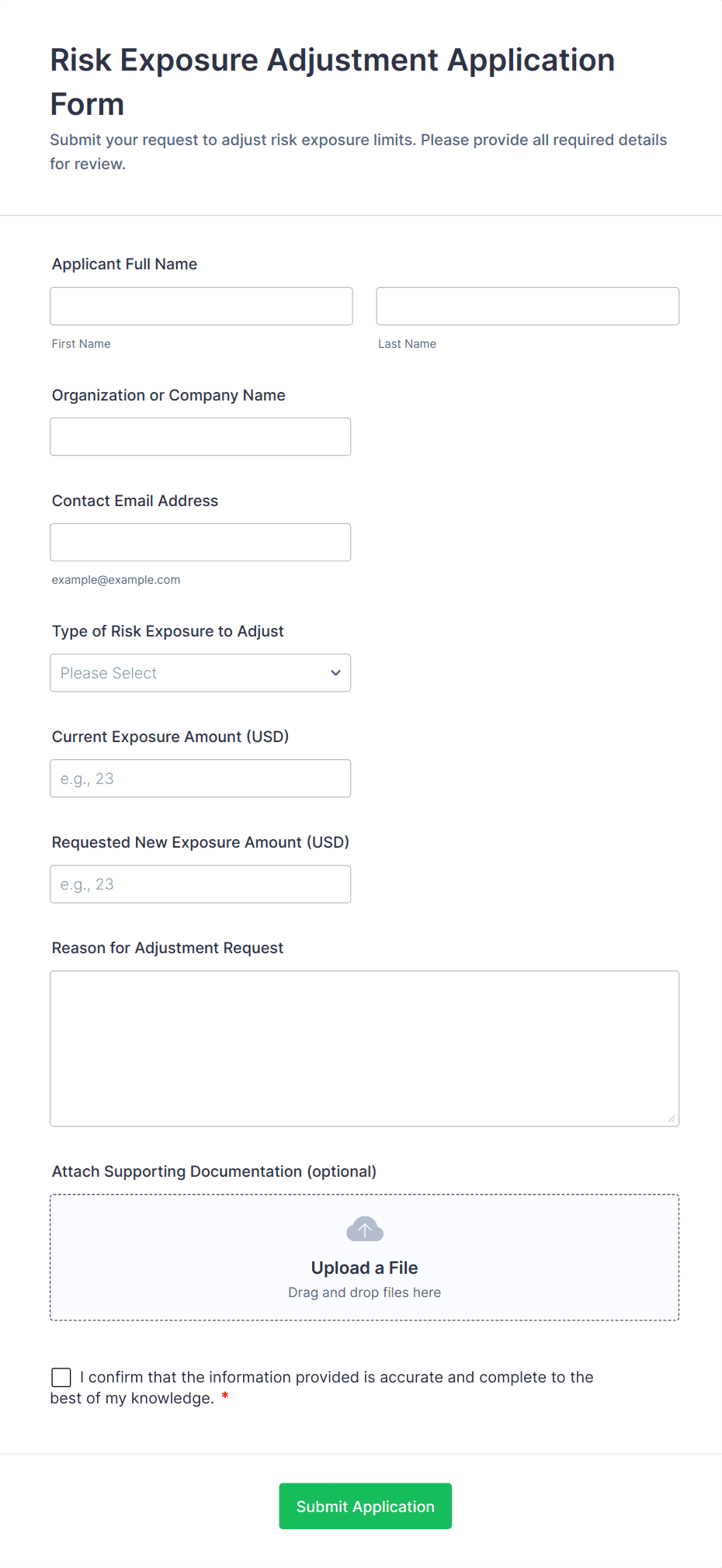Click the dropdown chevron arrow
Screen dimensions: 722x1568
(335, 673)
